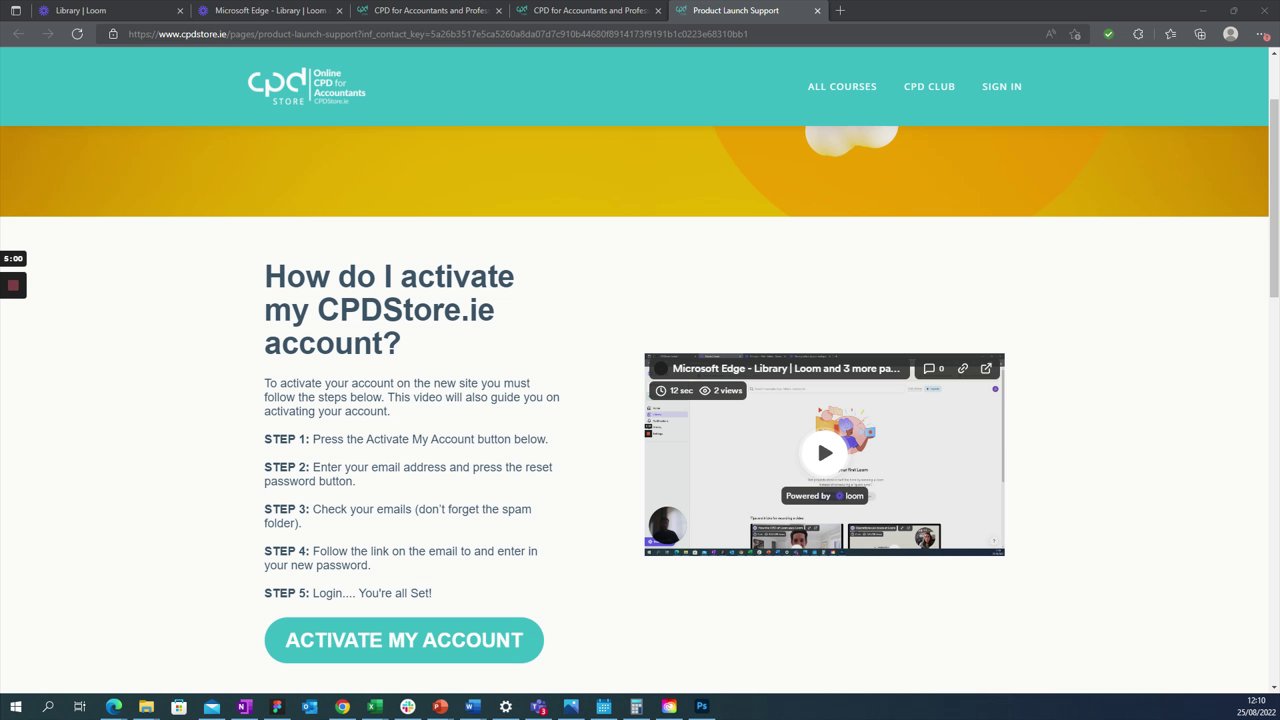1280x720 pixels.
Task: Copy Loom video link icon
Action: pyautogui.click(x=963, y=368)
